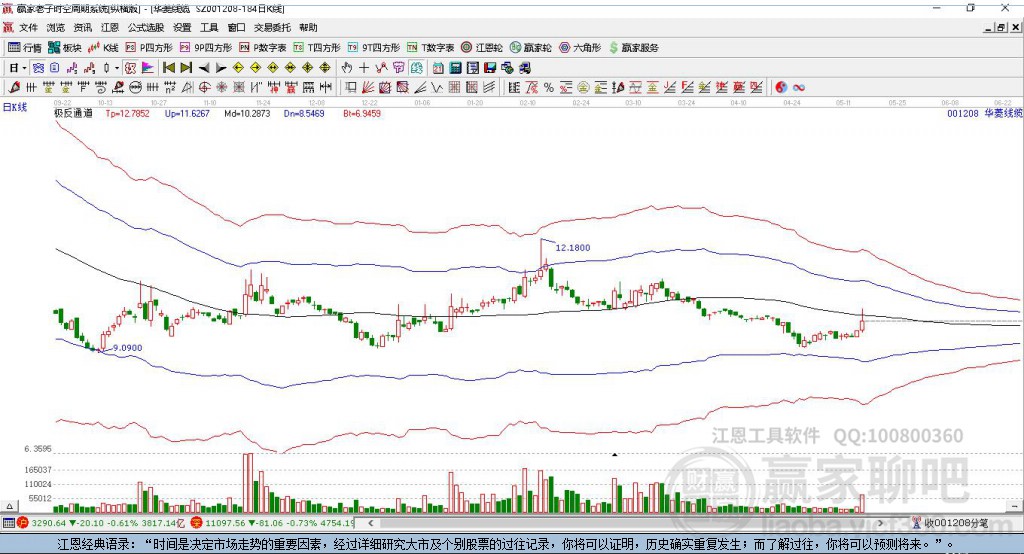The image size is (1024, 554).
Task: Open the 江恩轮 Gann wheel
Action: tap(482, 48)
